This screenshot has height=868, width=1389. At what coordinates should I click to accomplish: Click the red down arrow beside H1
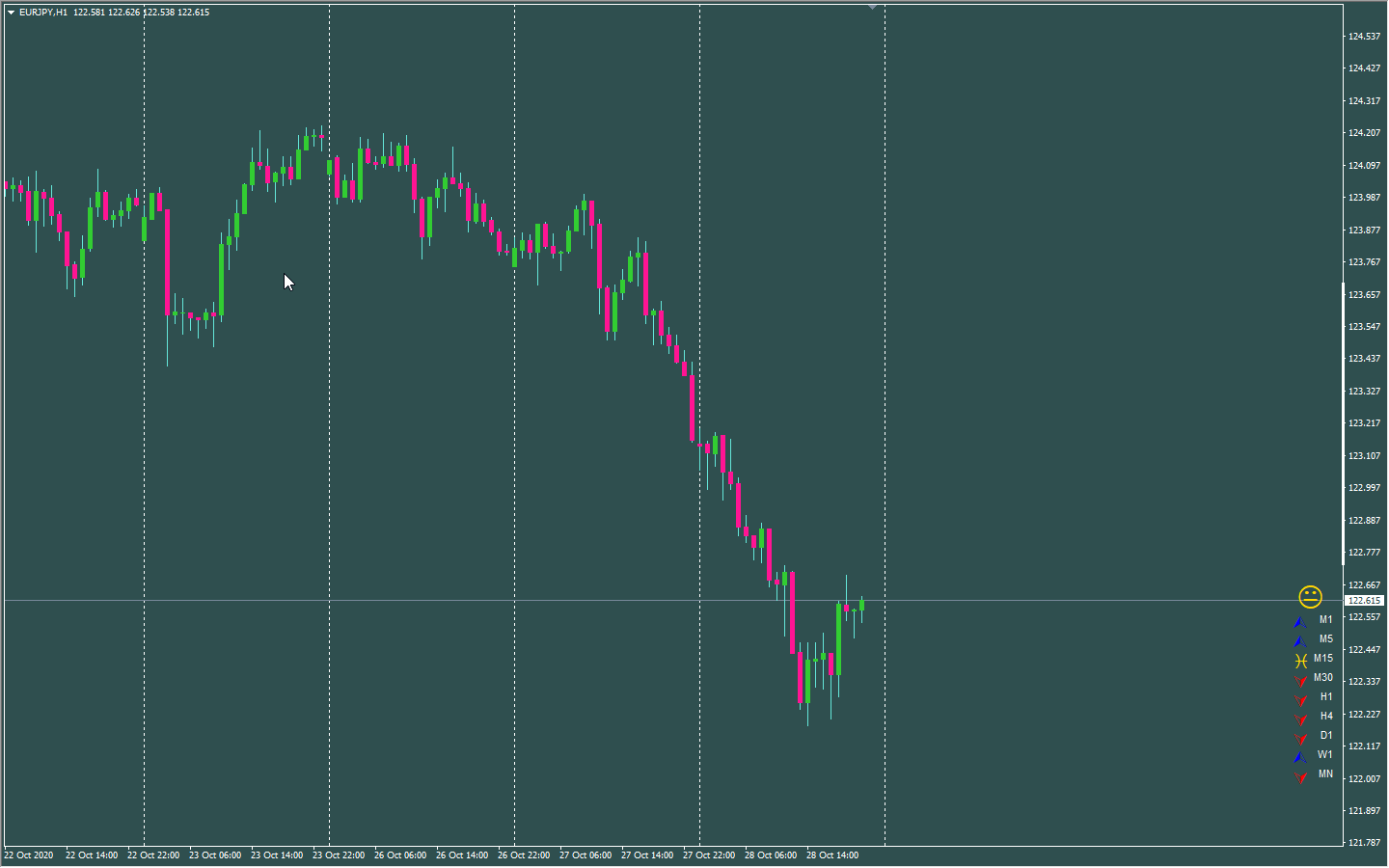point(1301,699)
